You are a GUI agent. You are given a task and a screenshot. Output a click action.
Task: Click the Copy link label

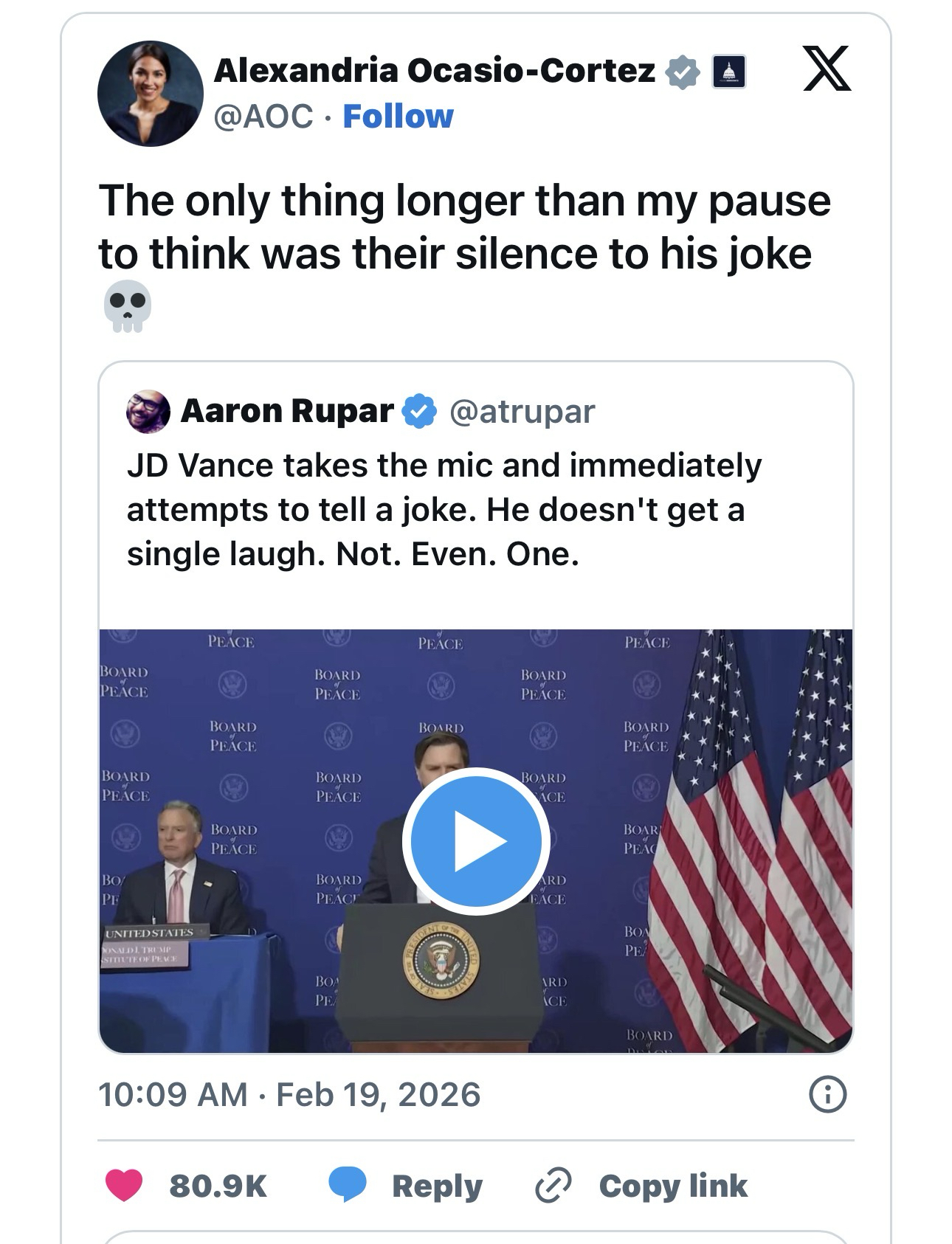(x=673, y=1186)
